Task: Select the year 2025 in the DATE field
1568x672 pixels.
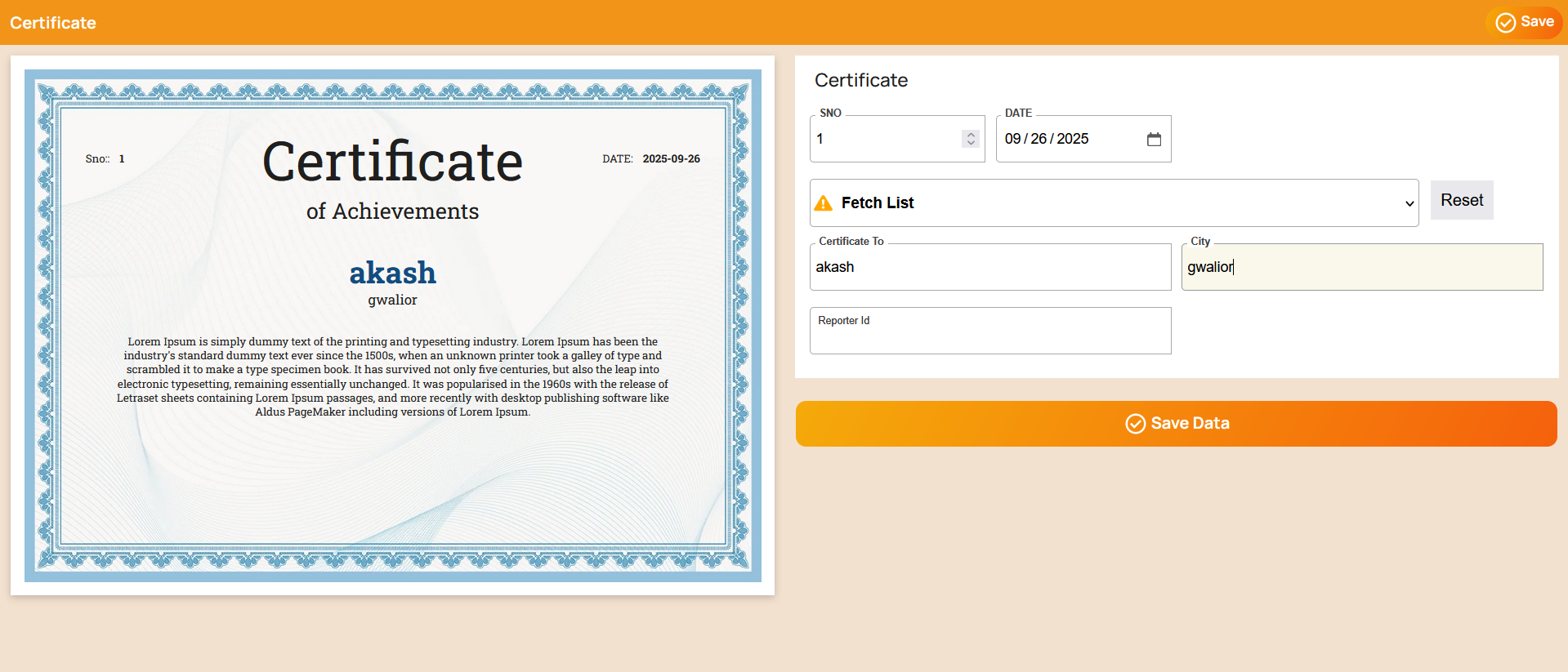Action: click(1072, 140)
